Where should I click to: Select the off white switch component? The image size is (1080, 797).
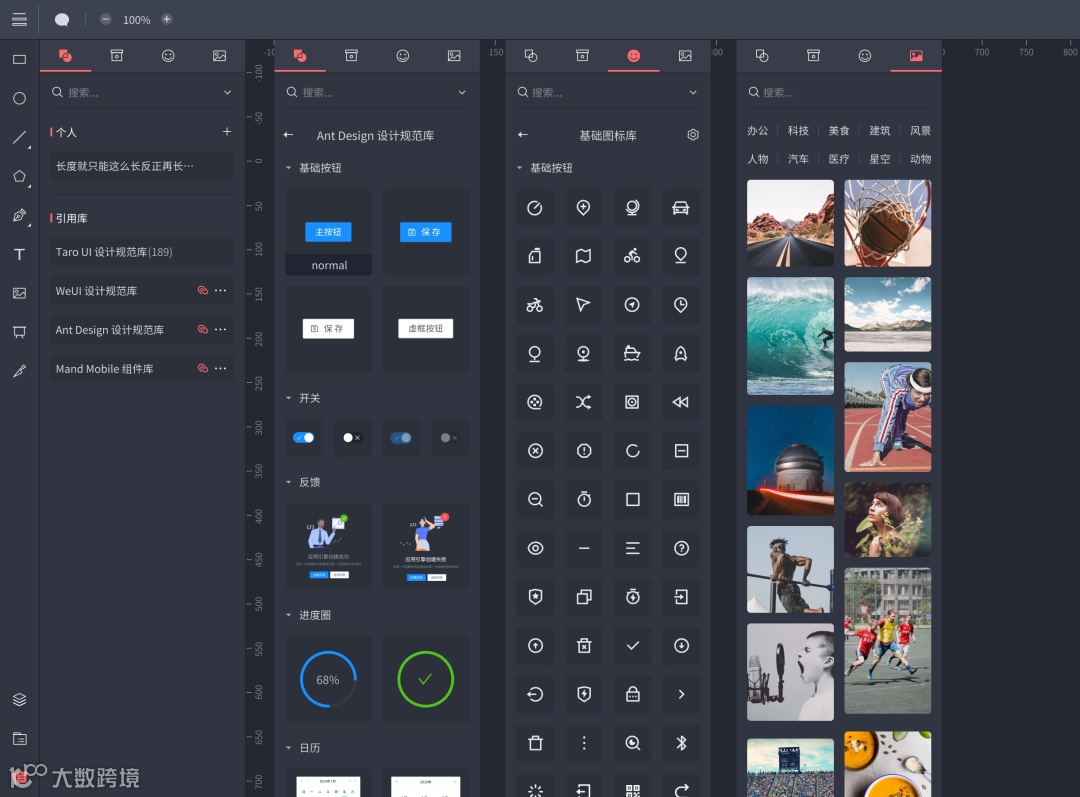(352, 437)
